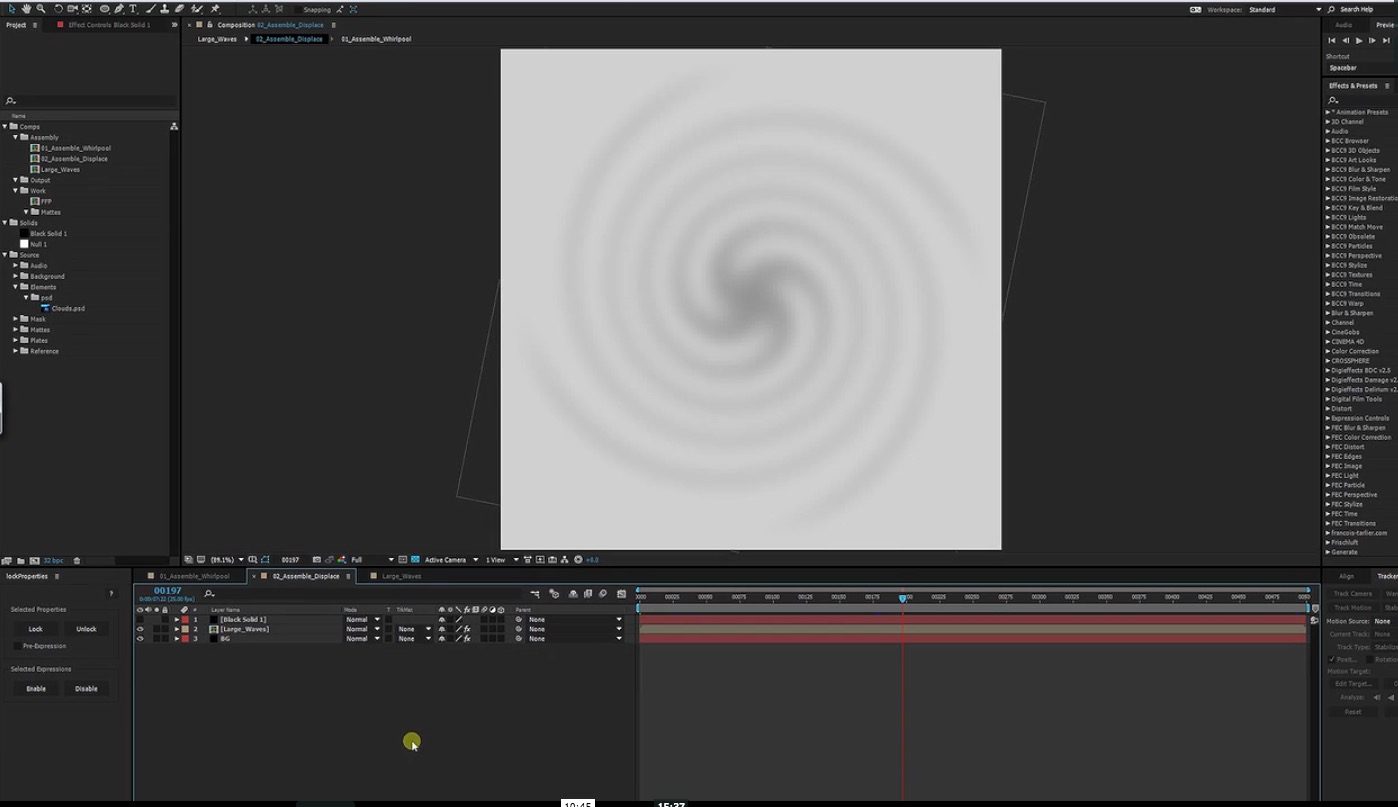Viewport: 1398px width, 807px height.
Task: Toggle visibility of Large_Waves layer
Action: click(x=140, y=629)
